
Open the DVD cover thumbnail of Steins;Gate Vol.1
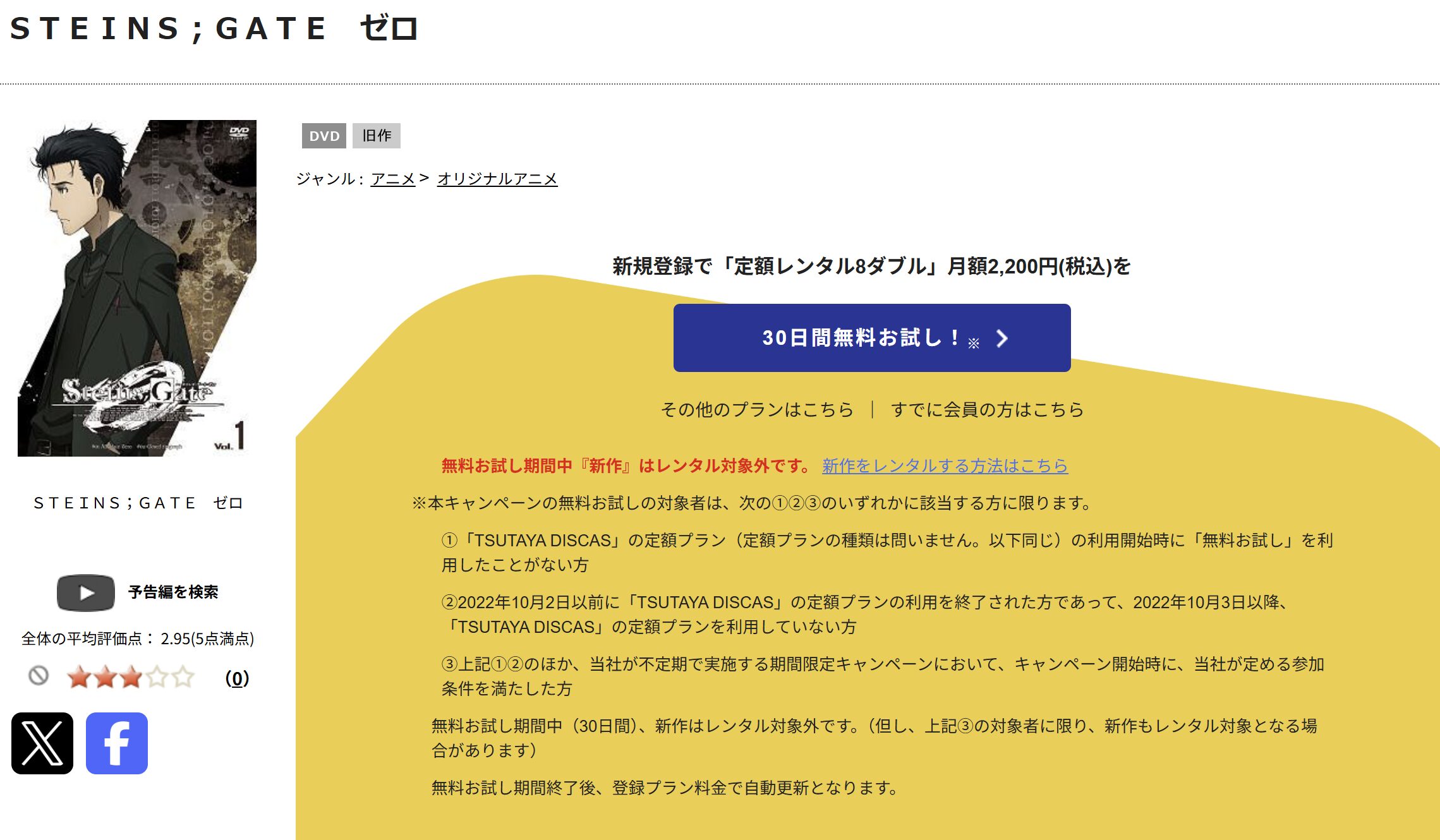pos(137,288)
